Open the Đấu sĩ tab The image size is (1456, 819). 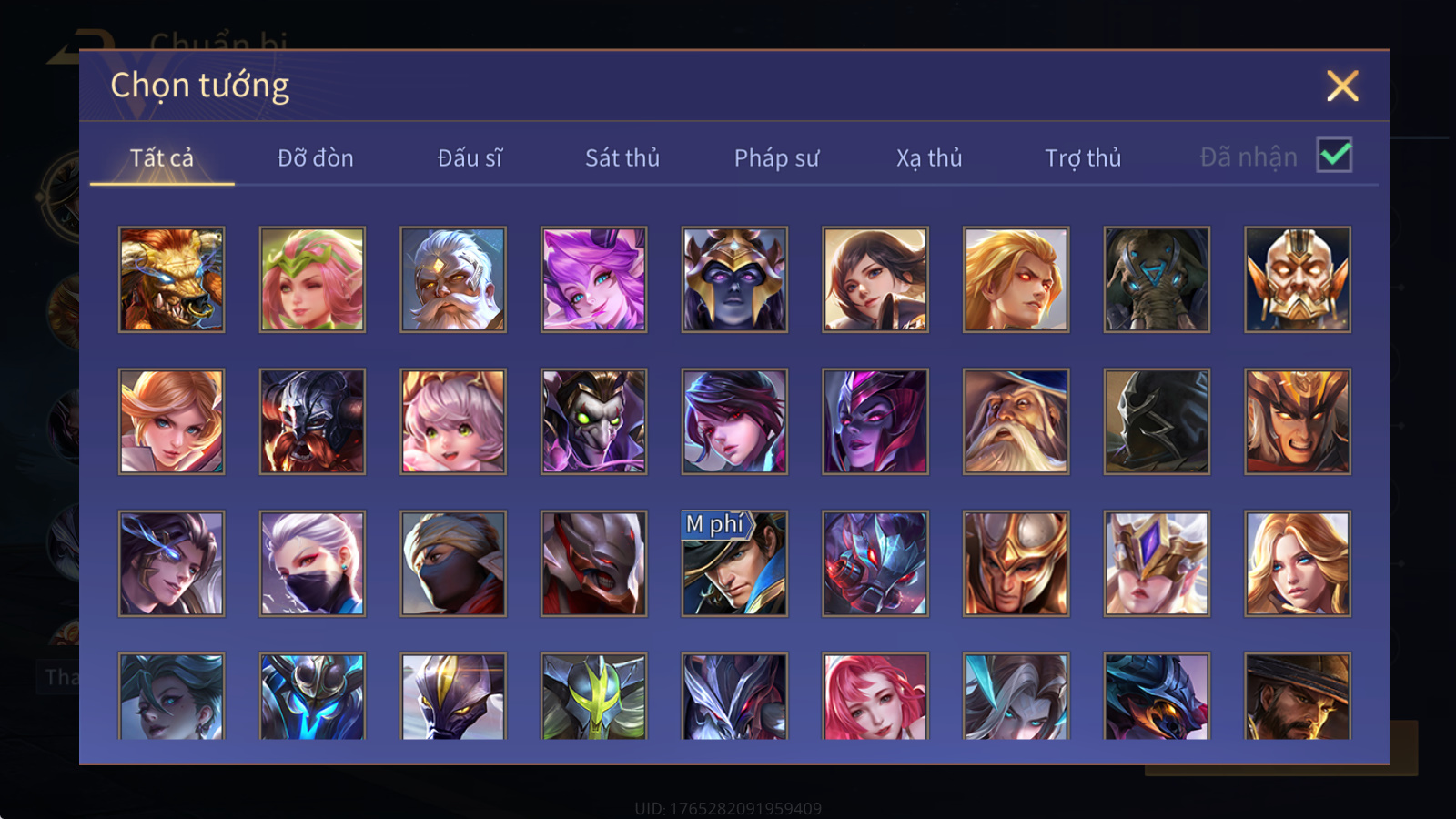470,157
